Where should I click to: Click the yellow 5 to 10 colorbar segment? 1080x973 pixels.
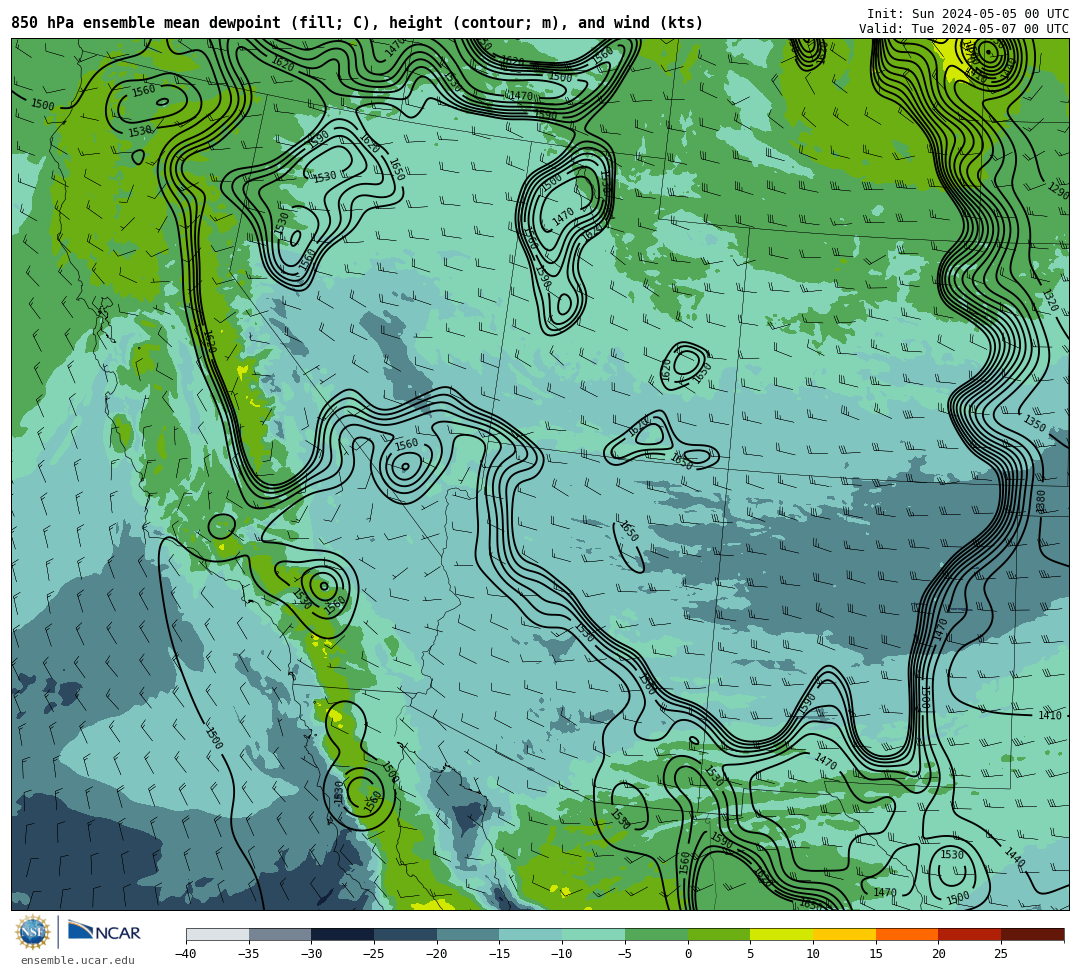coord(782,934)
